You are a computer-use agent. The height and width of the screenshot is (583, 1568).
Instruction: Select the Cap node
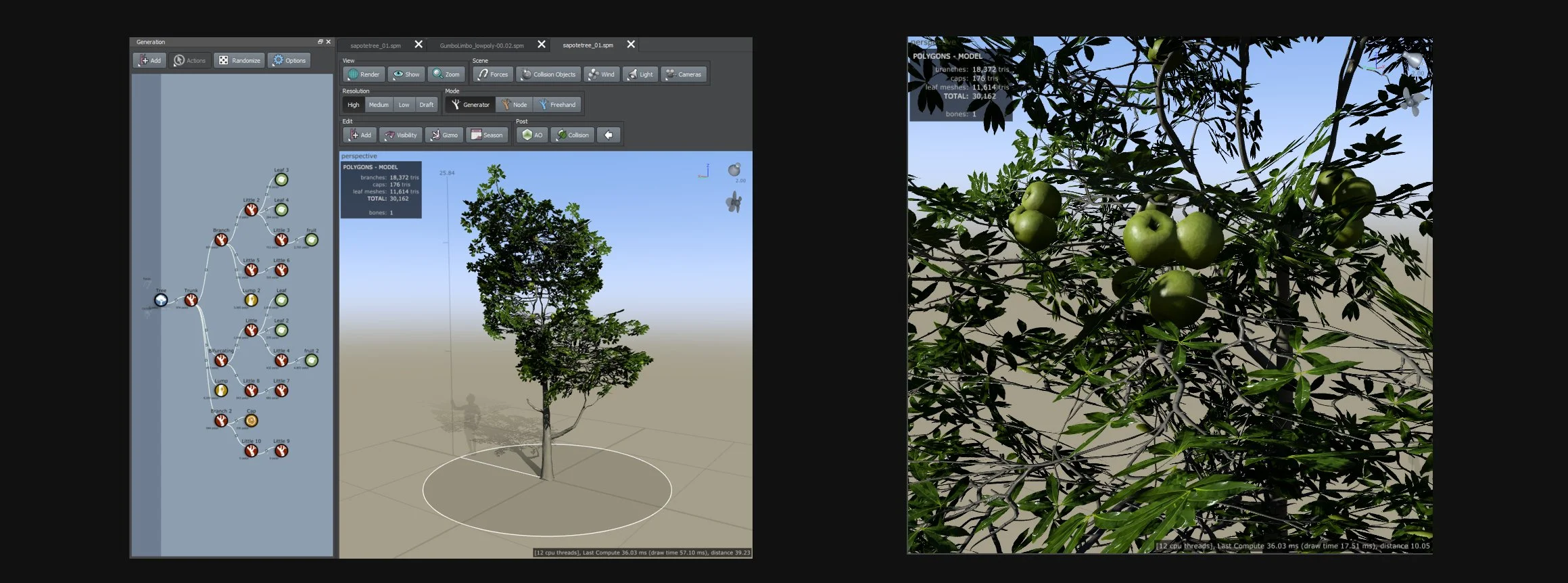click(x=251, y=420)
